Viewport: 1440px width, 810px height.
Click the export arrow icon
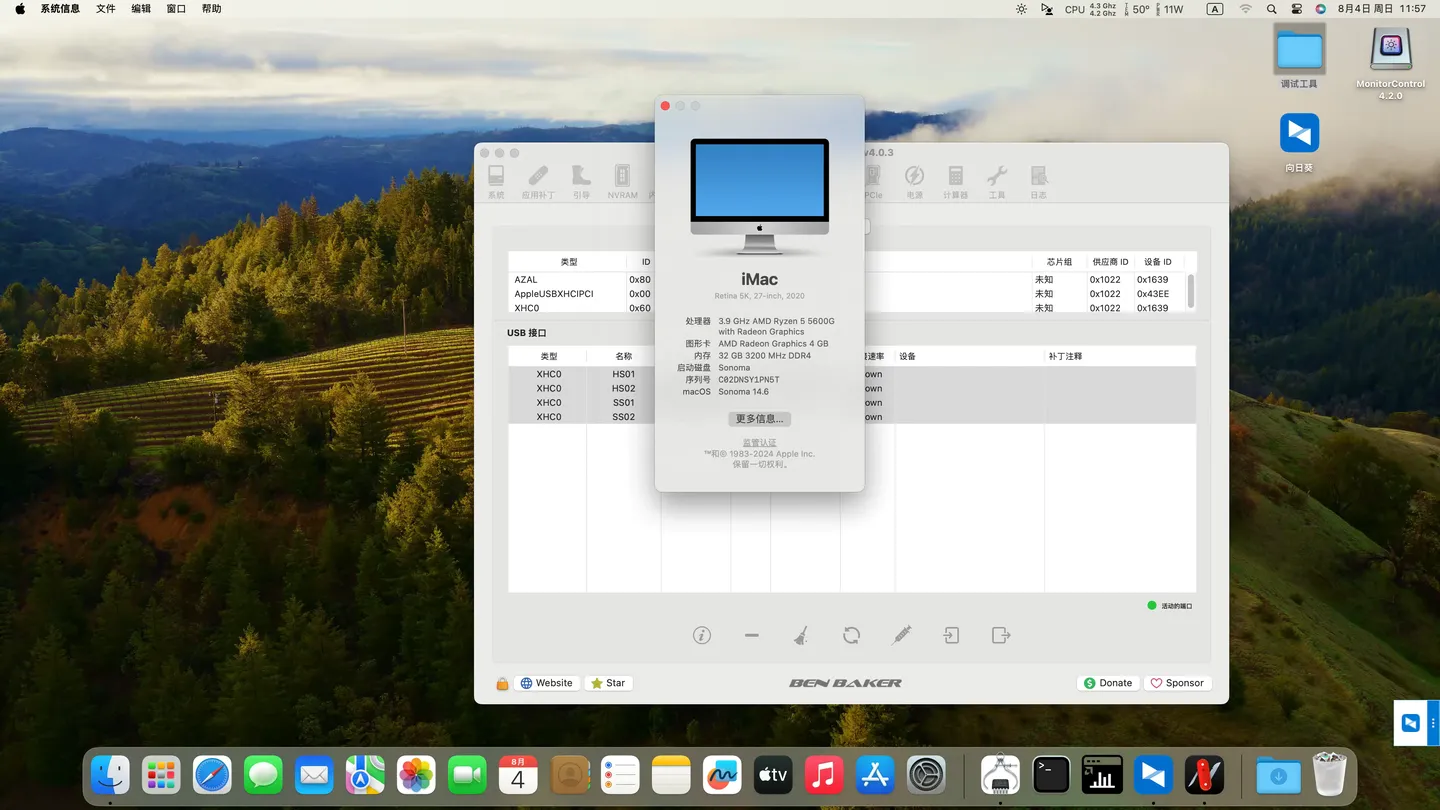pos(1001,636)
